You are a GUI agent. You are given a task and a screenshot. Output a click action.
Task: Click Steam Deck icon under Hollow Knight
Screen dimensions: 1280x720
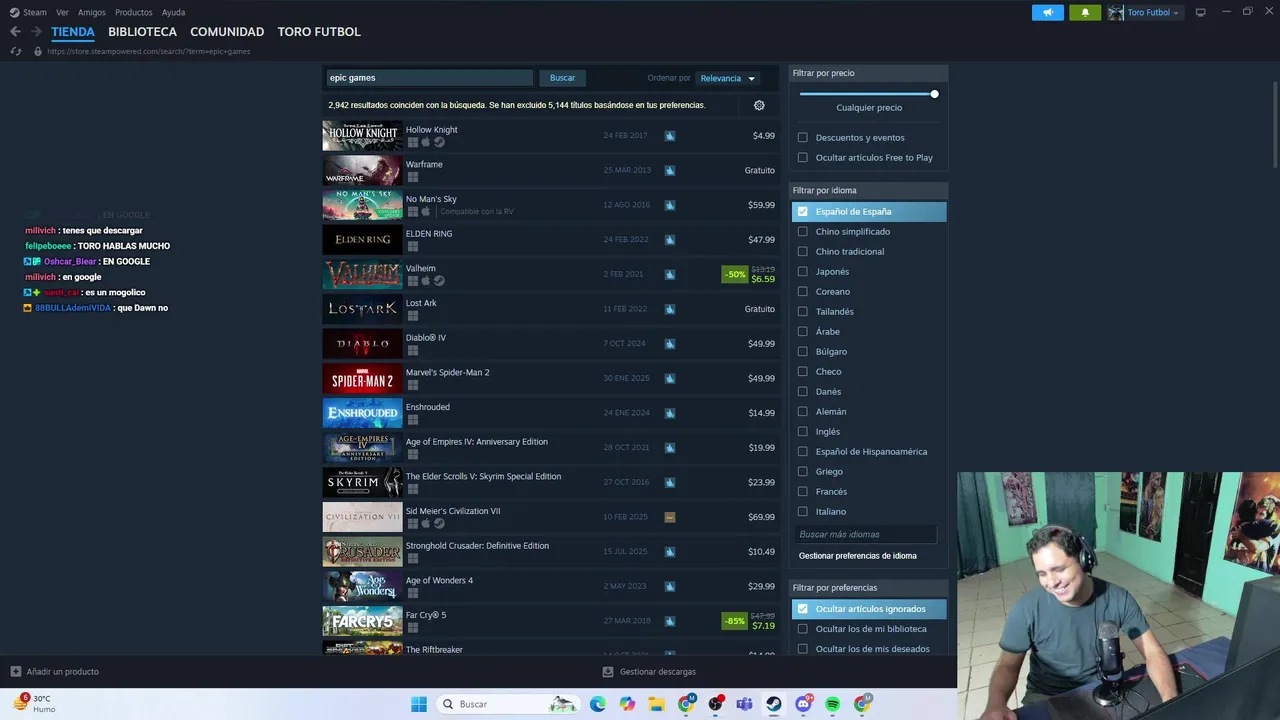tap(439, 142)
